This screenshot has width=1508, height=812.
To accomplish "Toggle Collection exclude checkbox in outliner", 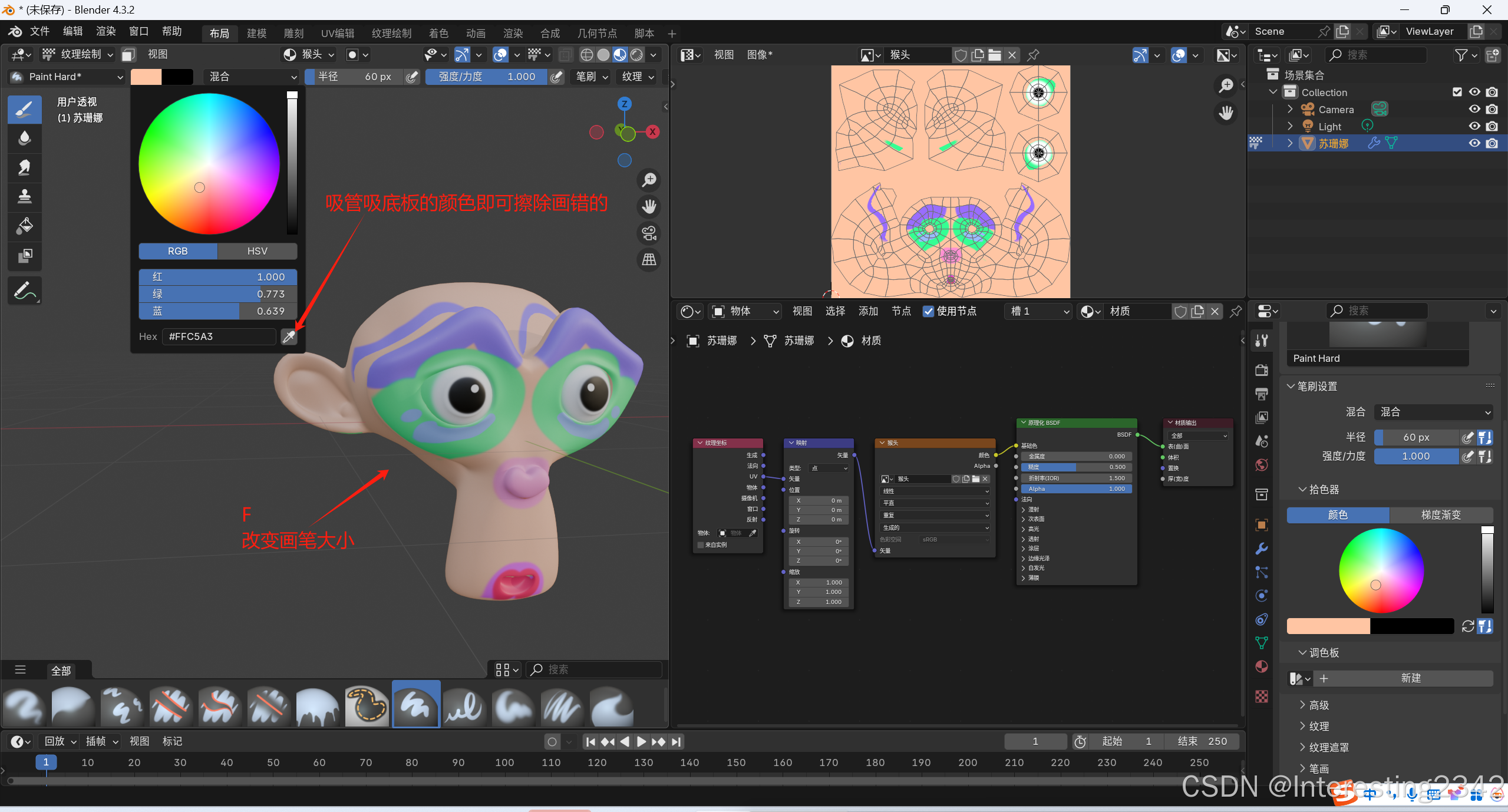I will tap(1457, 92).
